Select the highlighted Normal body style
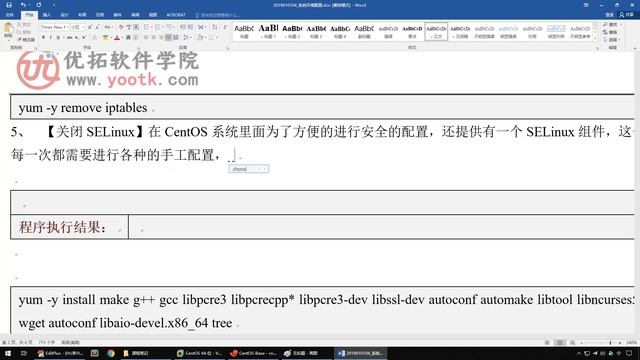 click(436, 31)
